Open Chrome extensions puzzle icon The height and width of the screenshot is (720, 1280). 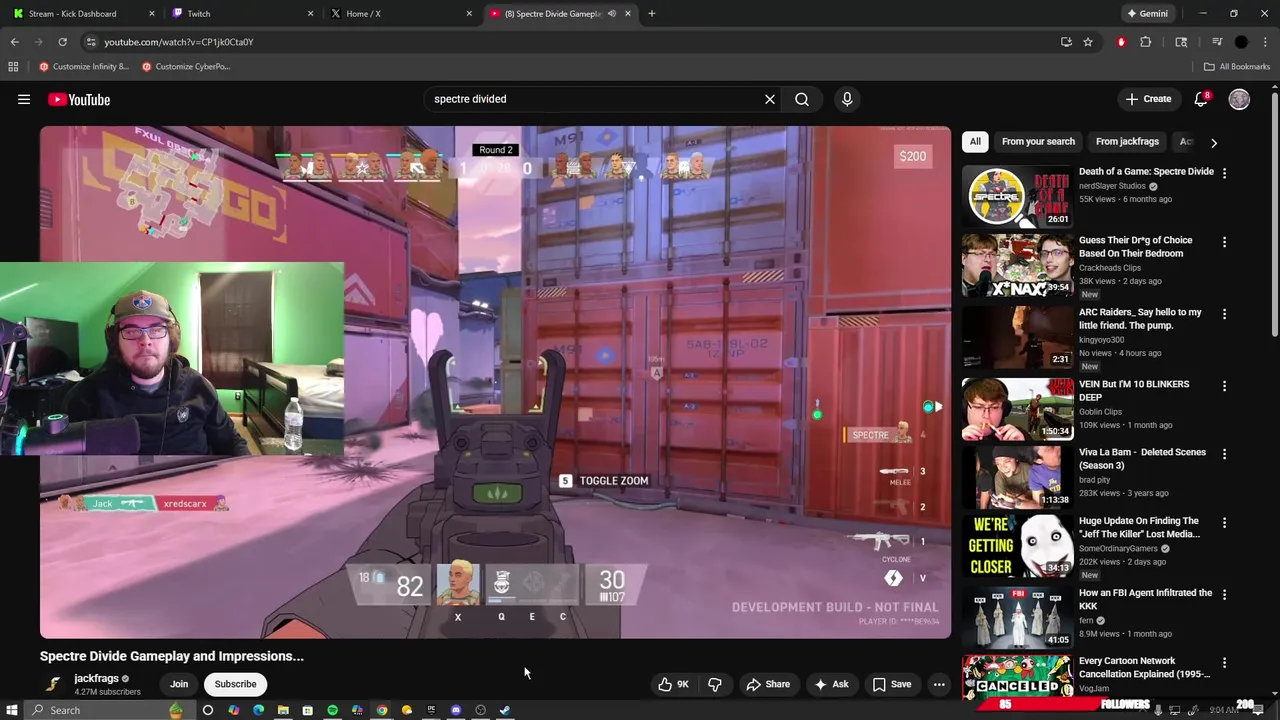(x=1146, y=42)
